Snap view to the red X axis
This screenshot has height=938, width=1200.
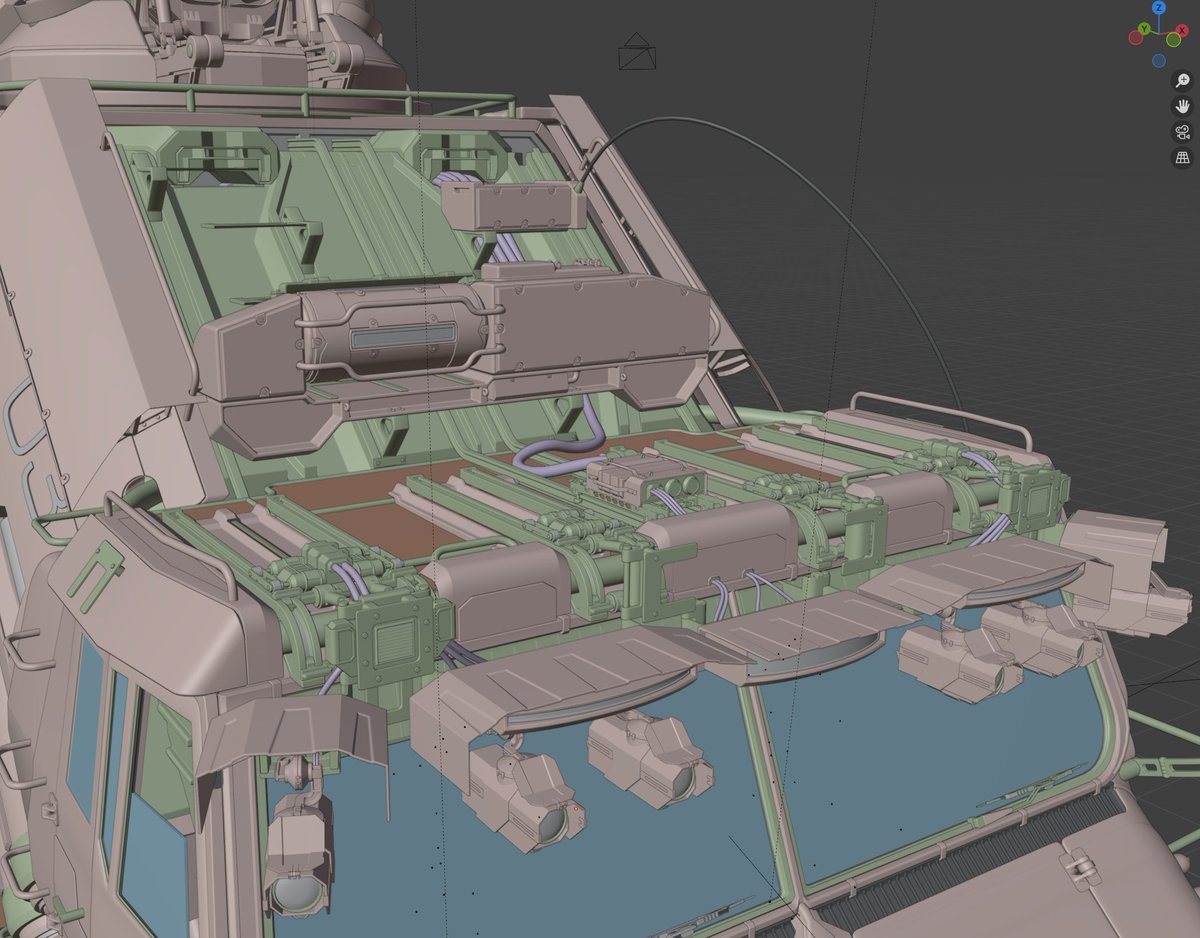pyautogui.click(x=1182, y=30)
